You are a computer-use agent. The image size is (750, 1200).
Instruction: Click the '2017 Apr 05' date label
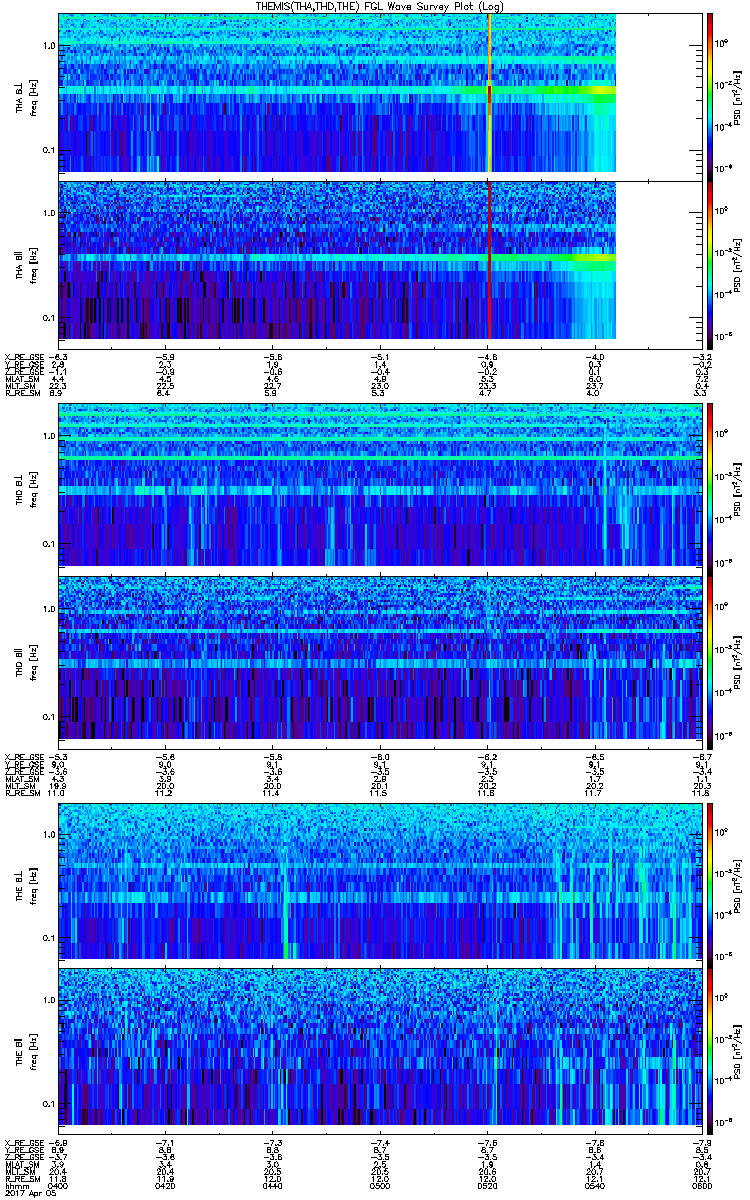[31, 1192]
